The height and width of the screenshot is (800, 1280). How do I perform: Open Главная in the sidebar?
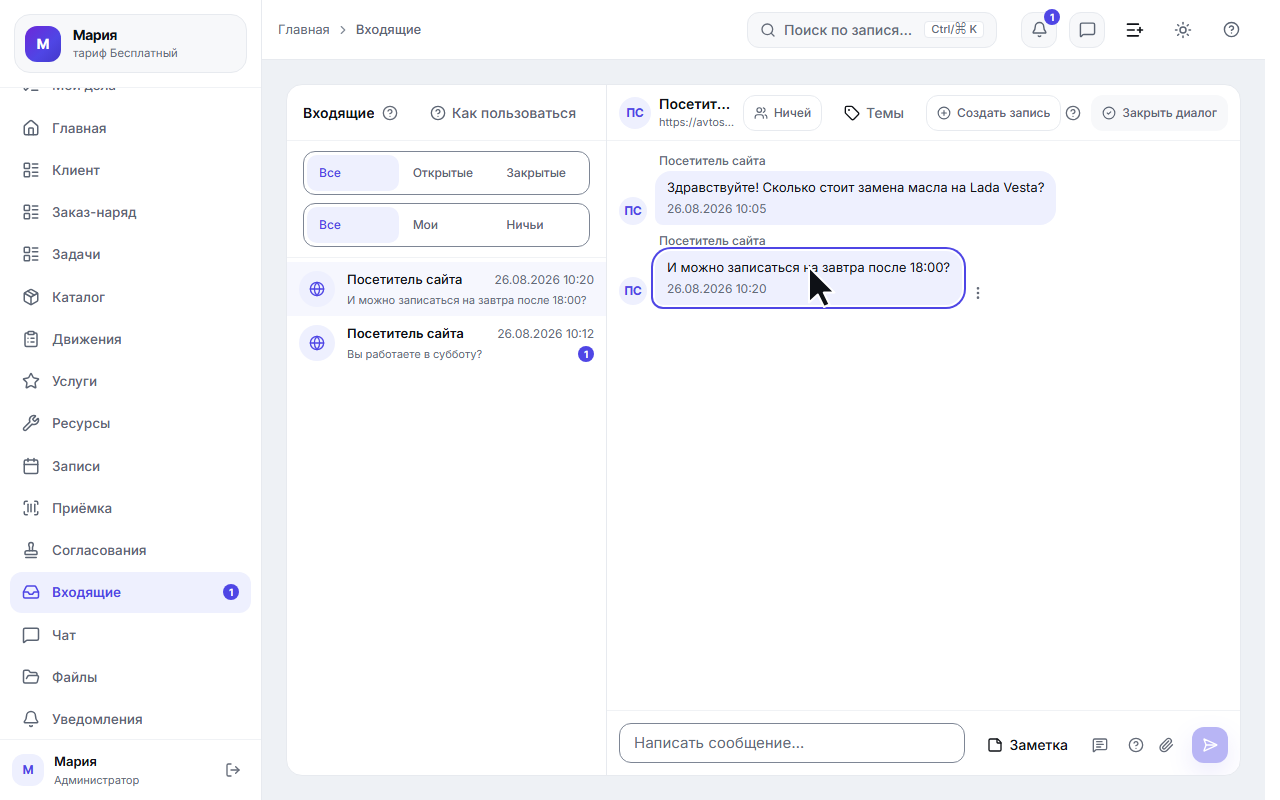(x=130, y=128)
